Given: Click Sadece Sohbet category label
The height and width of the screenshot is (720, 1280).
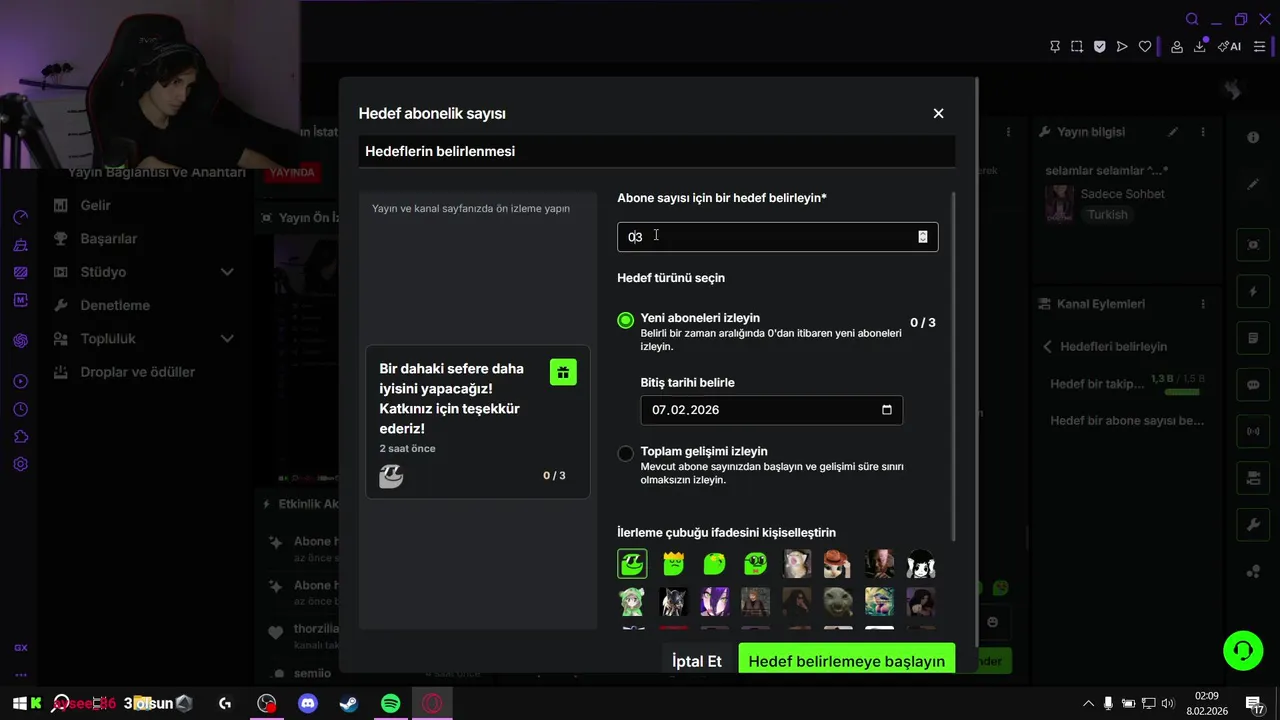Looking at the screenshot, I should (1123, 194).
